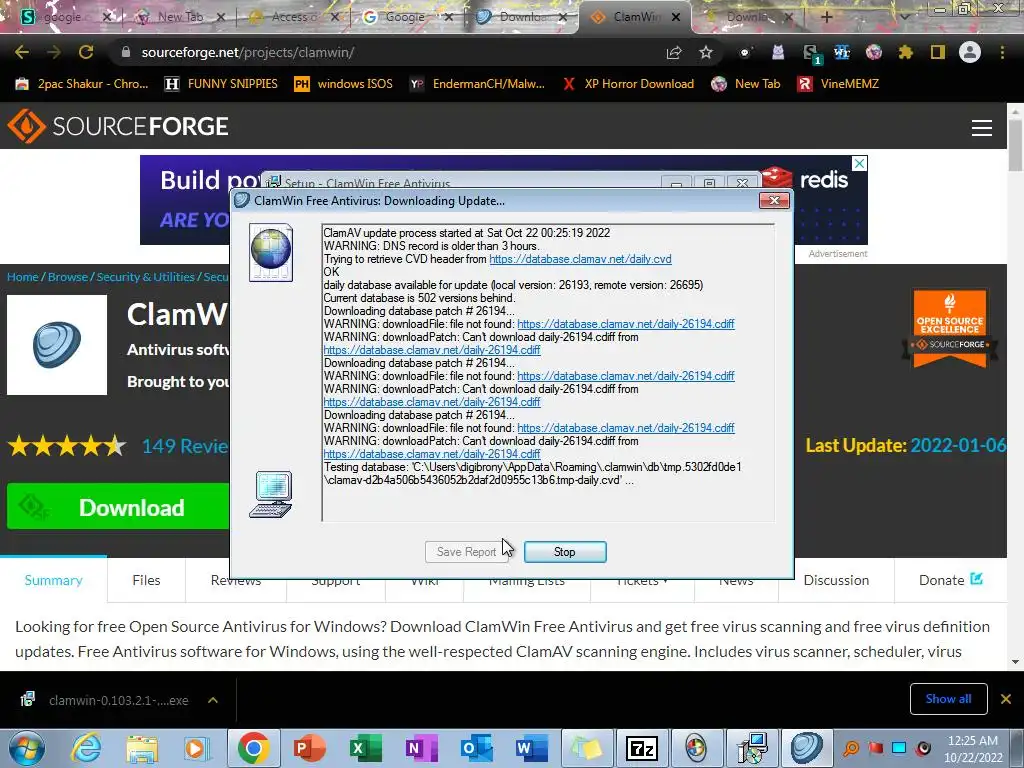
Task: Show all downloads
Action: (x=948, y=699)
